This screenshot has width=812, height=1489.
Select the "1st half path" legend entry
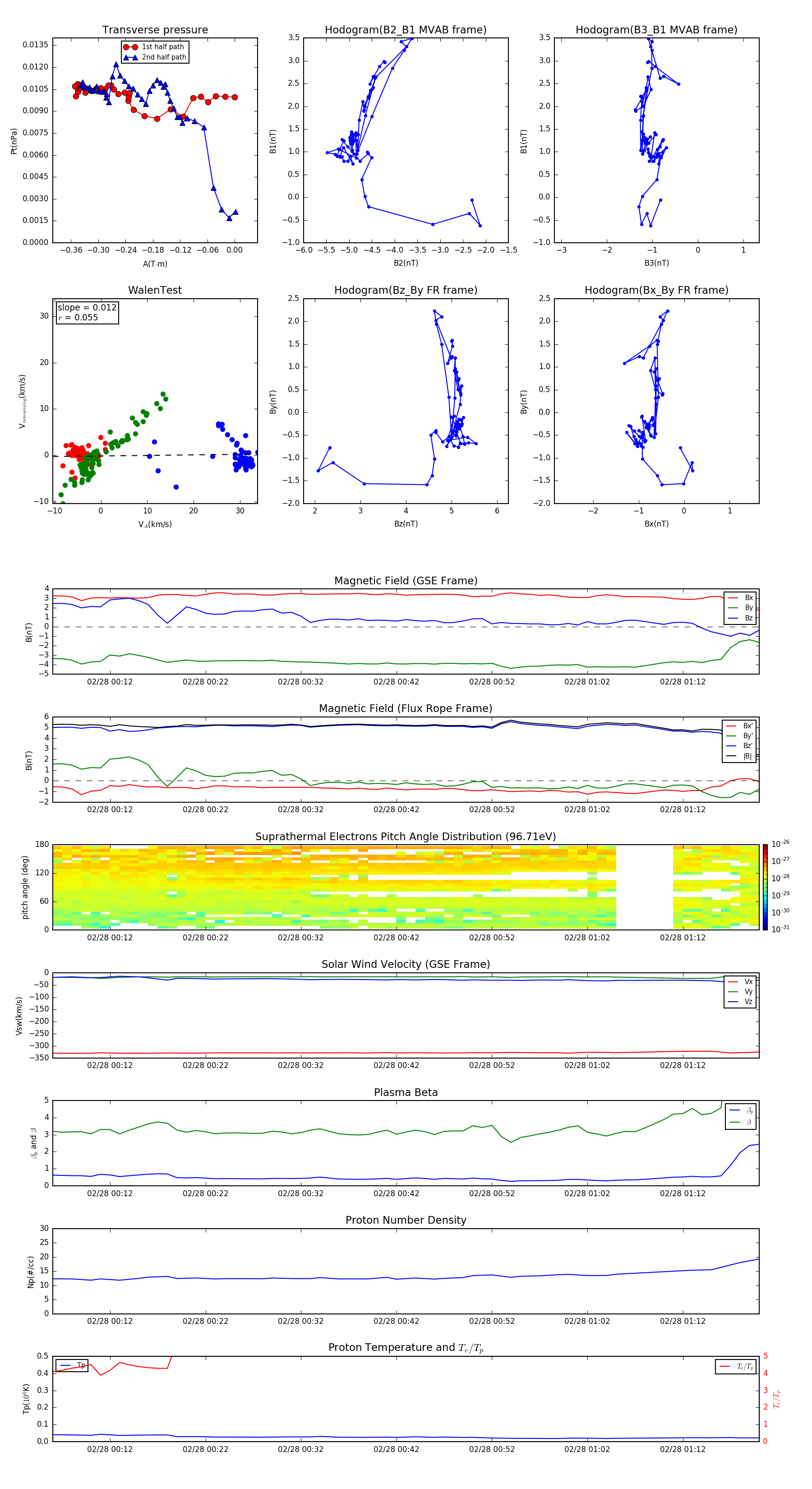pyautogui.click(x=154, y=47)
